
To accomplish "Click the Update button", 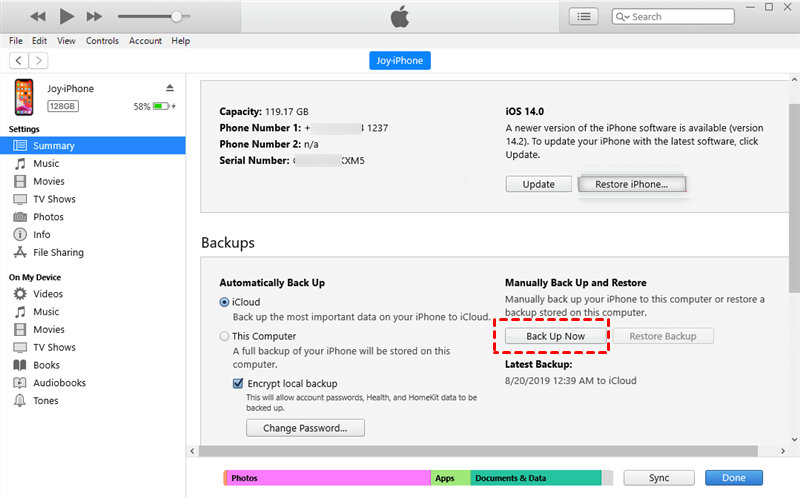I will click(x=538, y=184).
